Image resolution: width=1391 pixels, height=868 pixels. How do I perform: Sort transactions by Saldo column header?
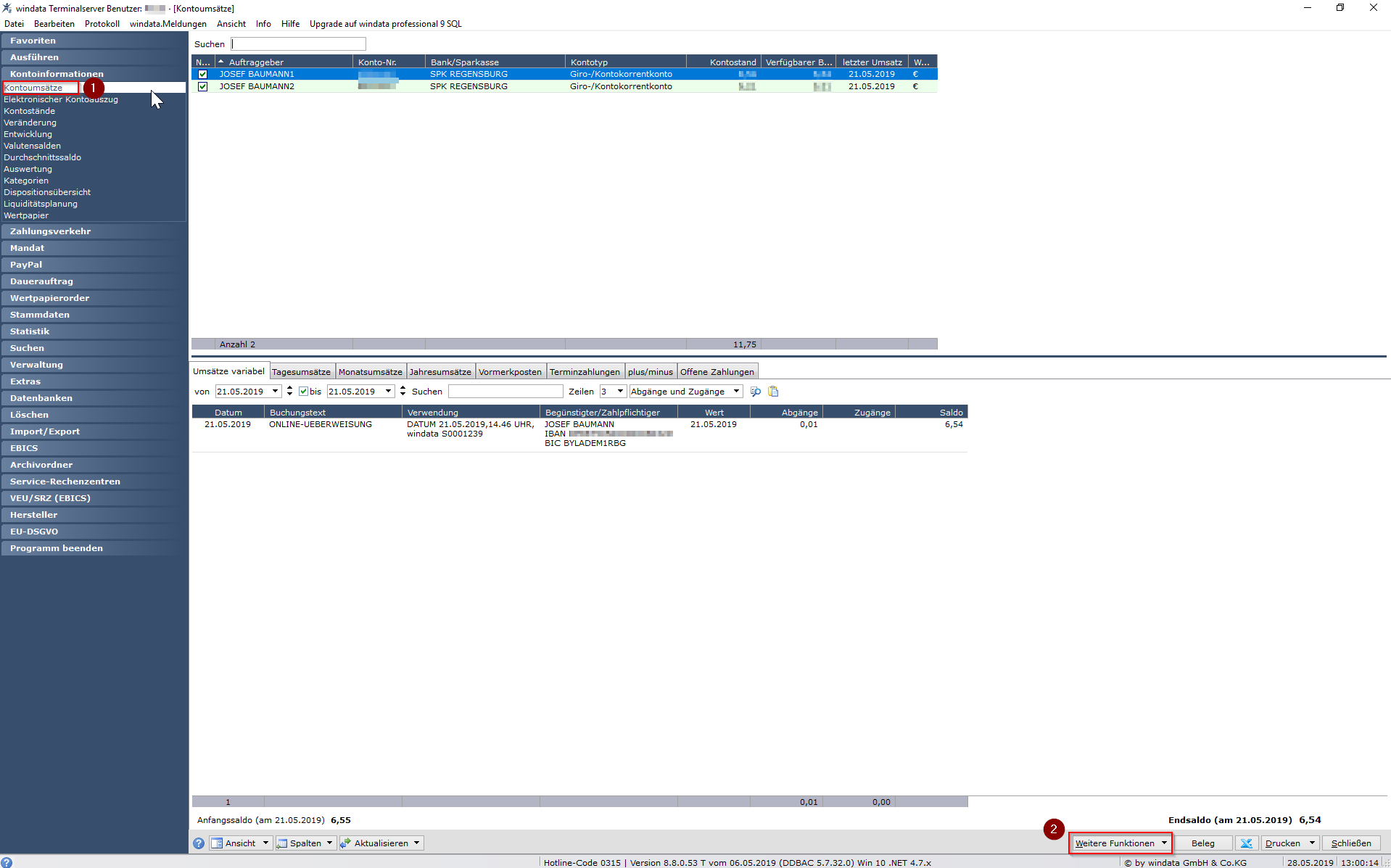(x=931, y=413)
